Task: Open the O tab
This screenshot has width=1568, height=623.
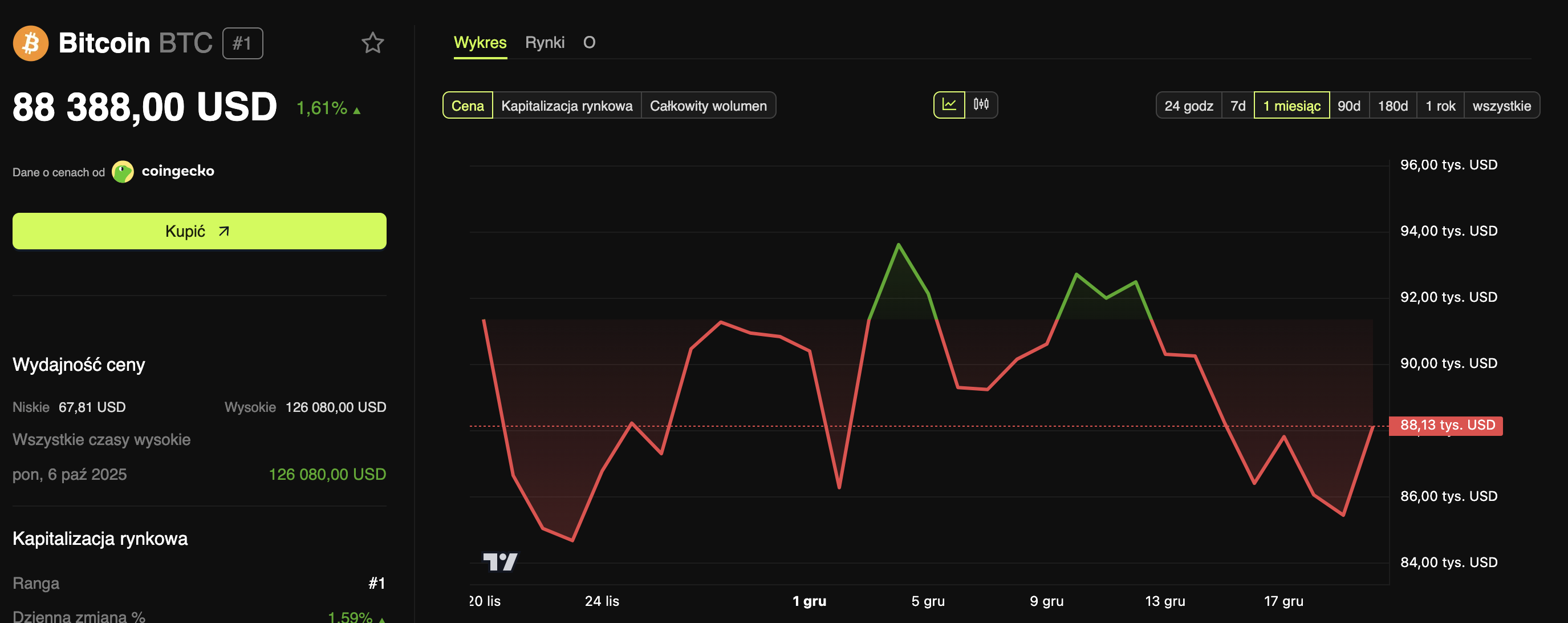Action: click(x=588, y=43)
